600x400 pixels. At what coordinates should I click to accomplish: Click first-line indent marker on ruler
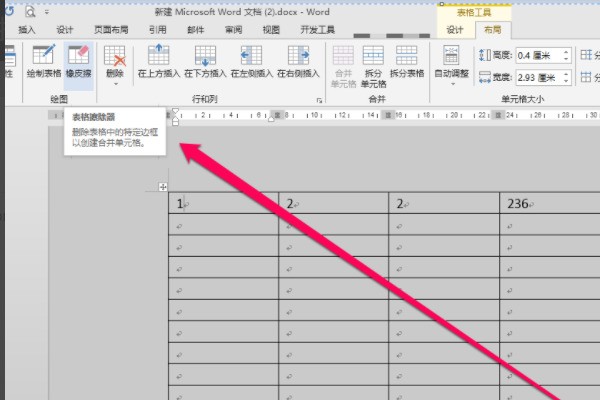pos(175,111)
